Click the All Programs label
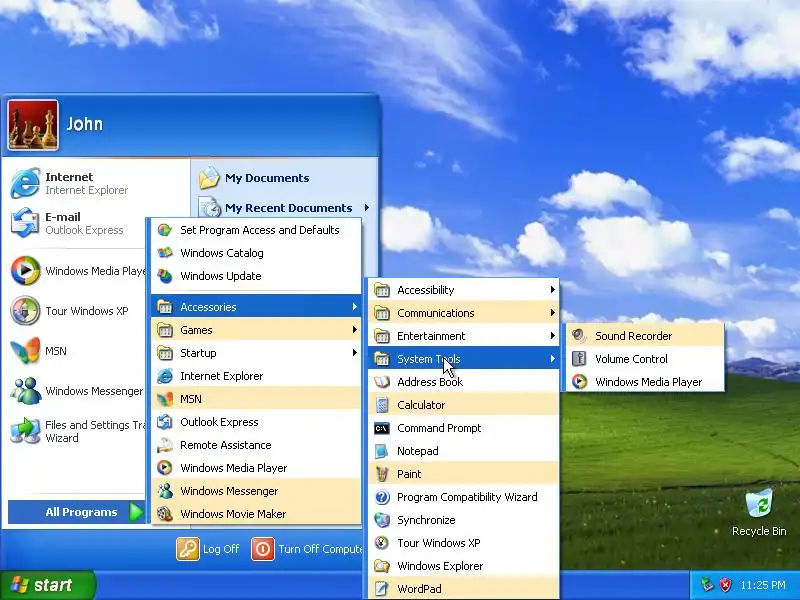Viewport: 800px width, 600px height. 81,512
